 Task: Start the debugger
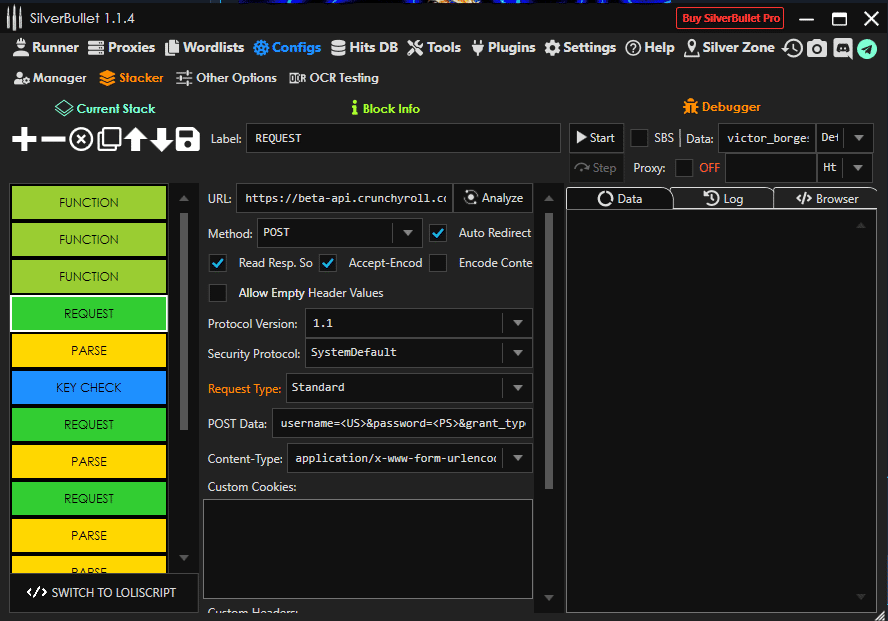[596, 138]
